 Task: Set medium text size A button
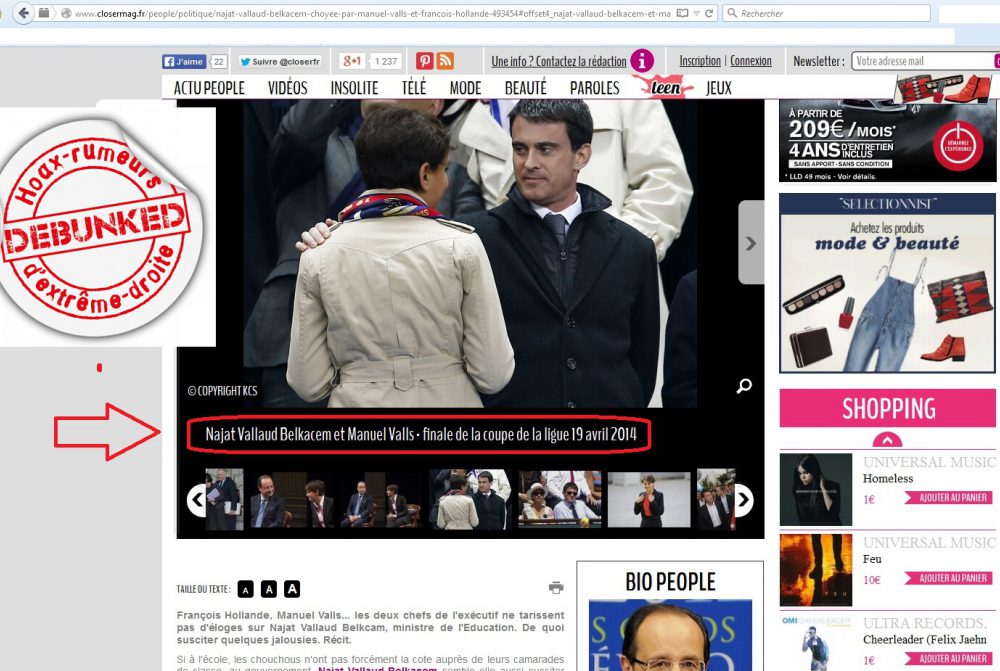coord(269,589)
